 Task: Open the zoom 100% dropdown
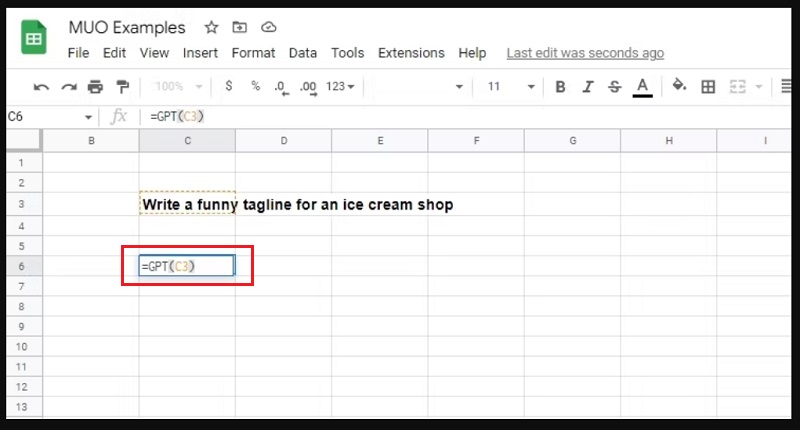point(179,86)
